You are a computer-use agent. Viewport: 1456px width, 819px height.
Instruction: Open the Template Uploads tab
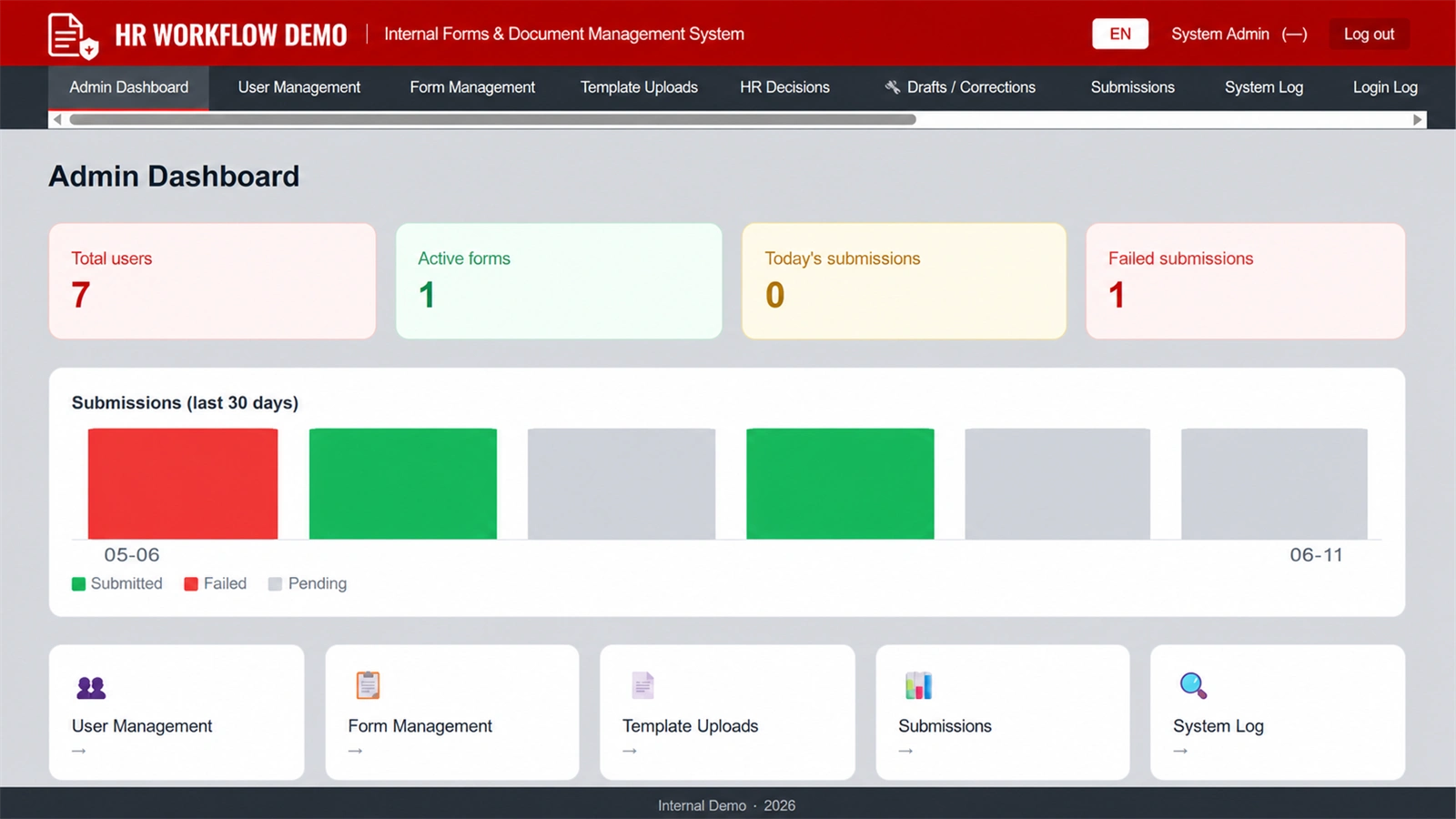[x=639, y=87]
